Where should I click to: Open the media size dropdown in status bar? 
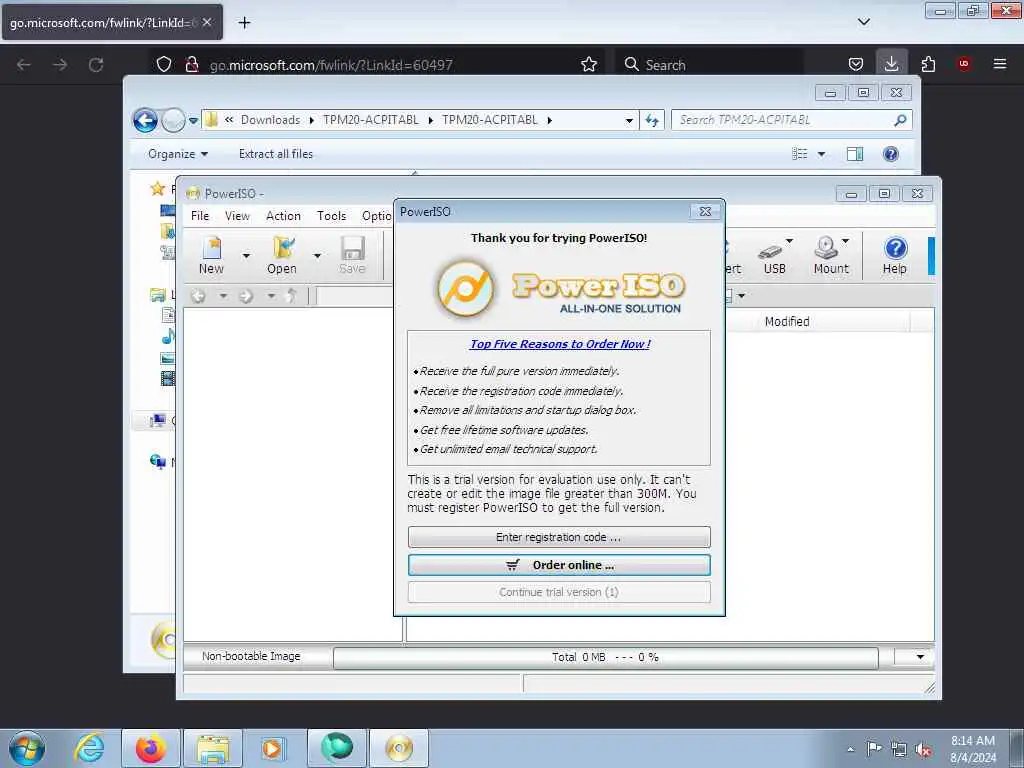920,657
